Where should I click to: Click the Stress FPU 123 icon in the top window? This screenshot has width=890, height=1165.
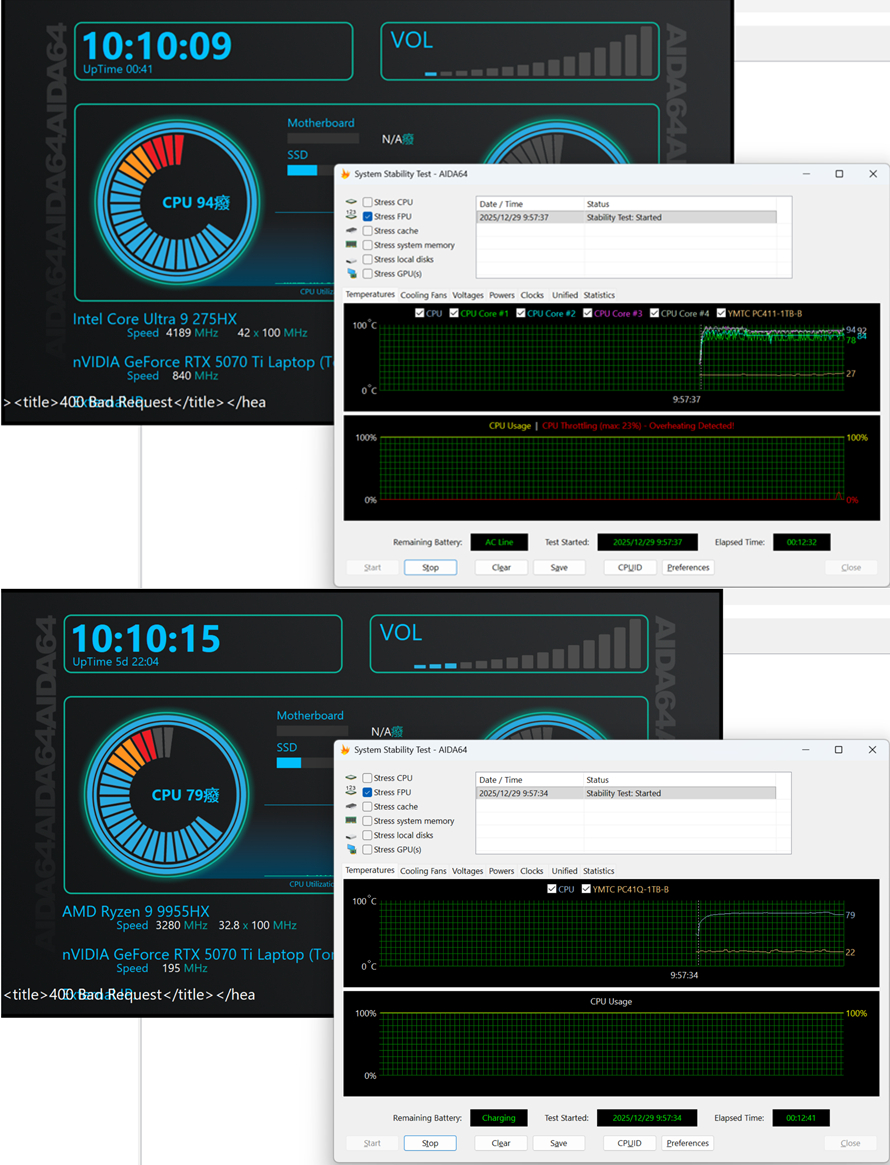click(351, 216)
